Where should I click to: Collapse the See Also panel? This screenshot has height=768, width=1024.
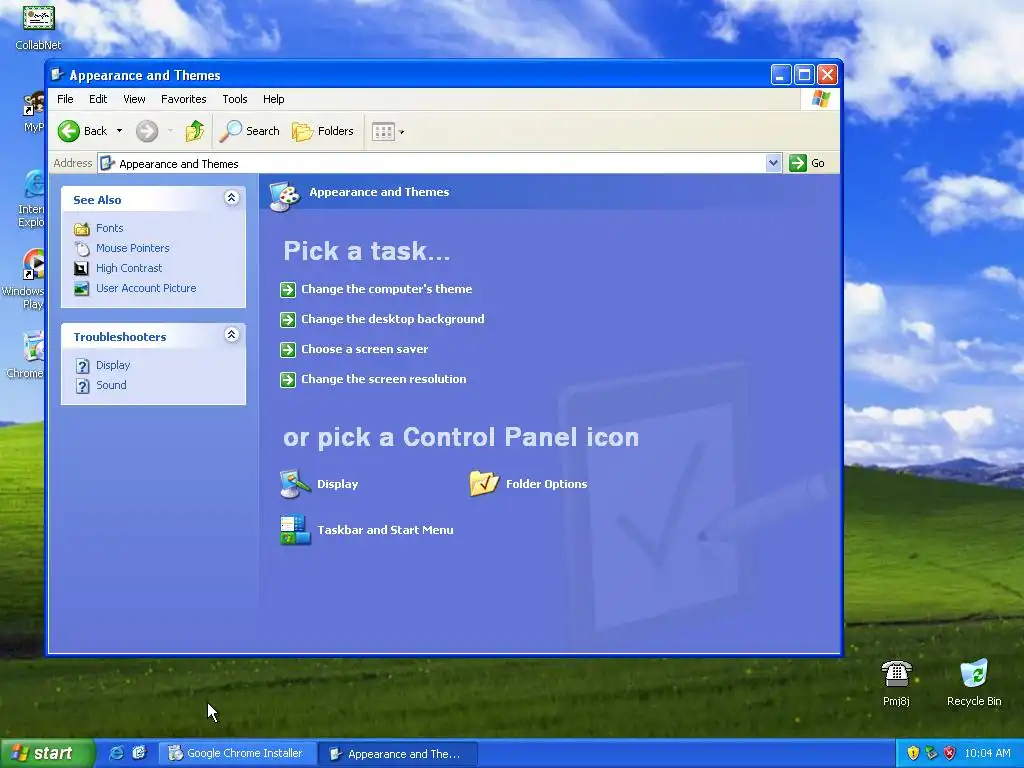(231, 198)
